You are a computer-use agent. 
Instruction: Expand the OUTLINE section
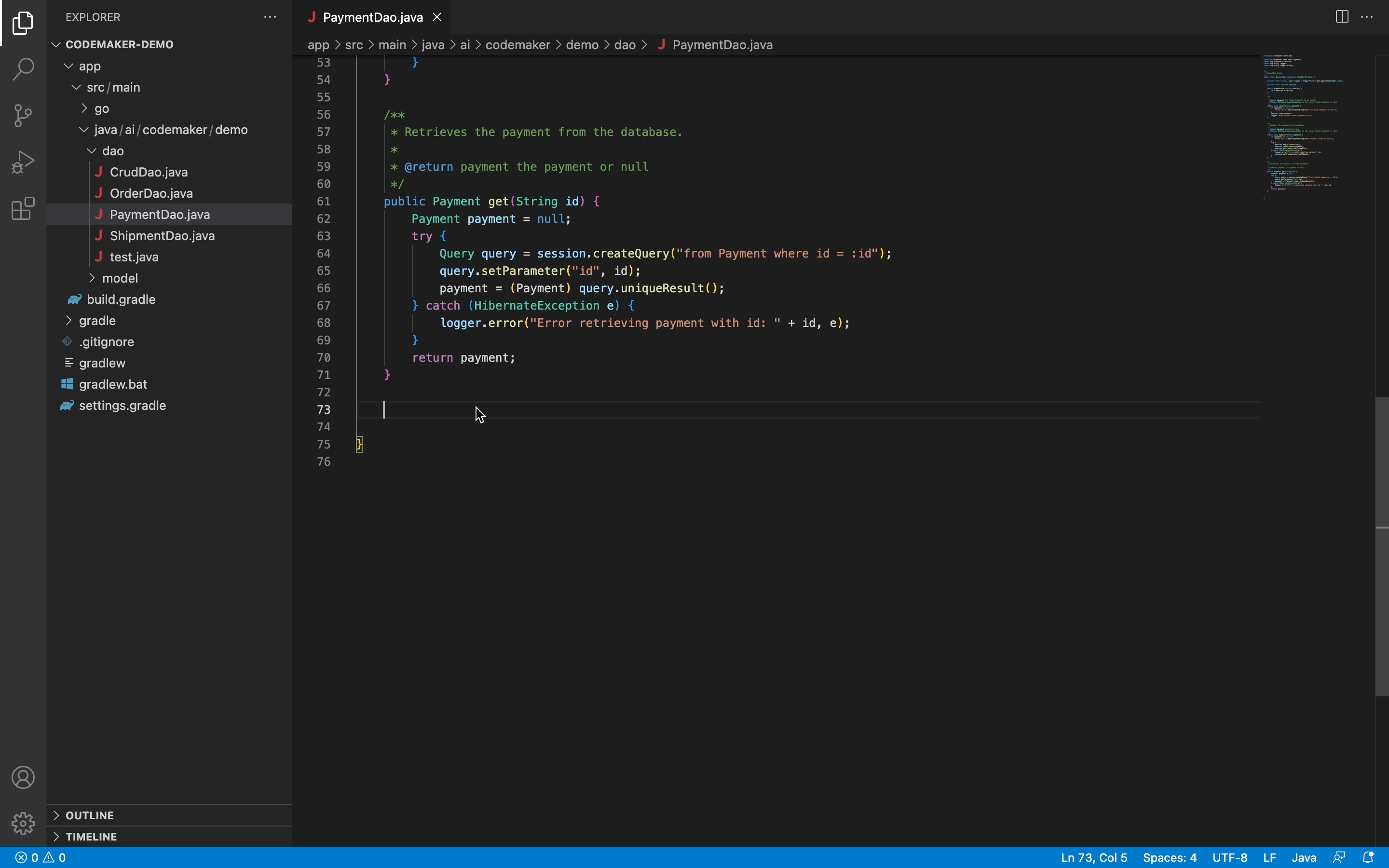tap(90, 815)
